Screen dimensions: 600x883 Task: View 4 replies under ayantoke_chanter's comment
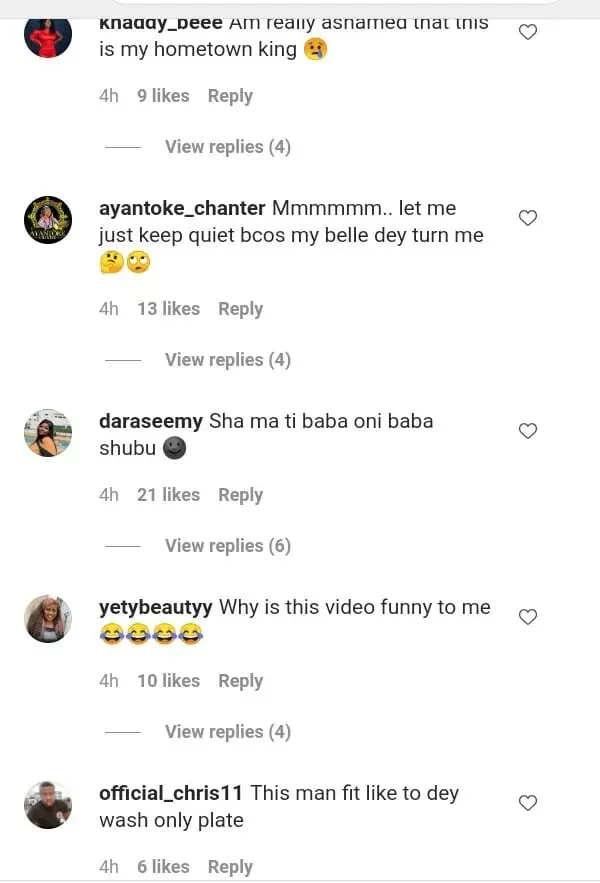(227, 360)
